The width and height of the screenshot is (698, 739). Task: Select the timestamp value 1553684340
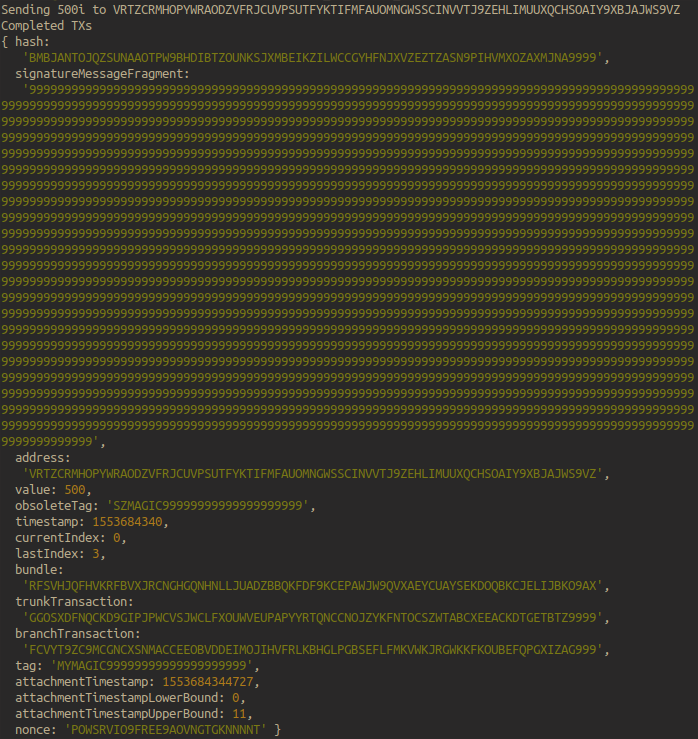pos(127,522)
